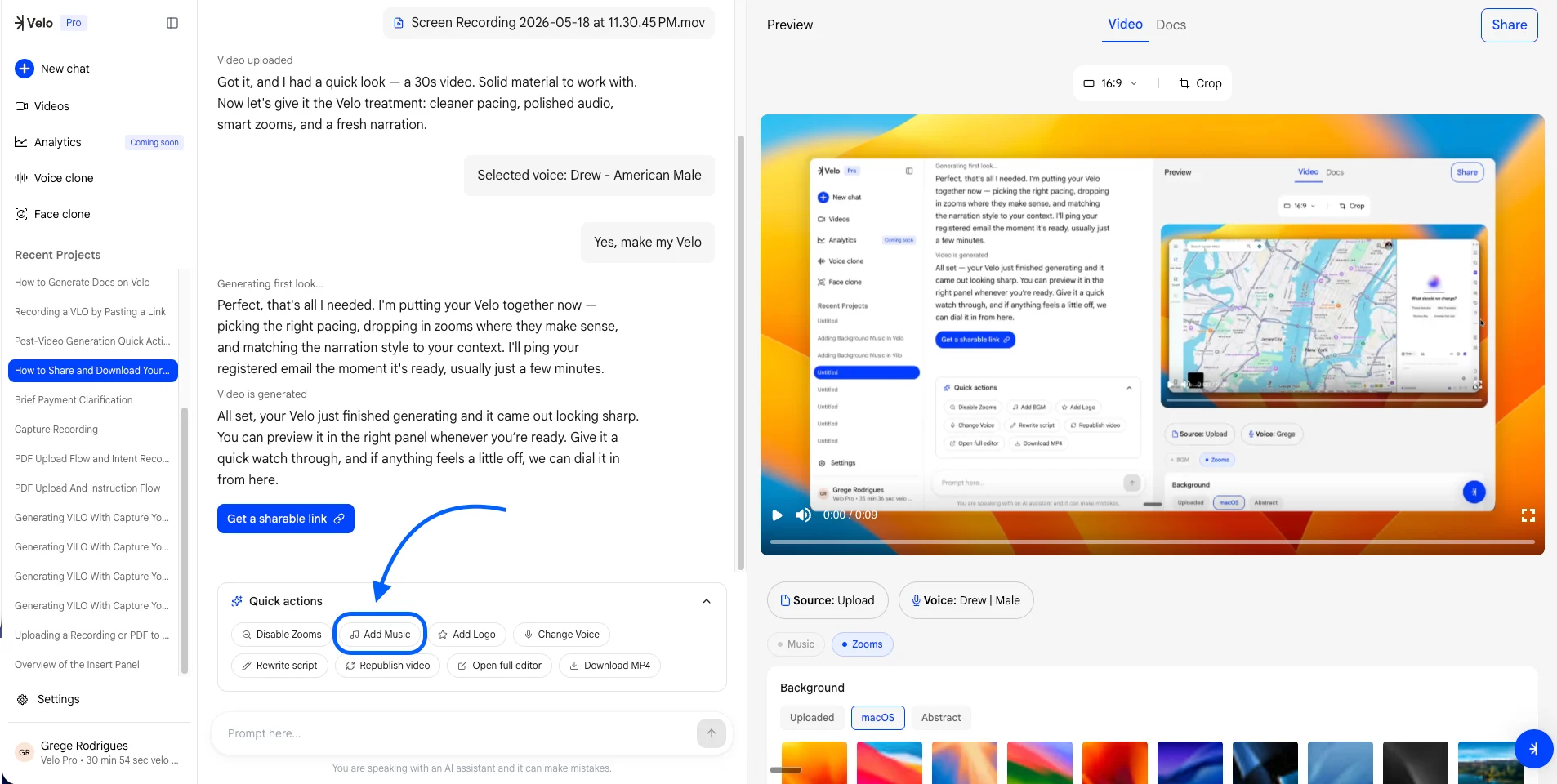Click the blue floating Velo assistant button

(x=1533, y=749)
